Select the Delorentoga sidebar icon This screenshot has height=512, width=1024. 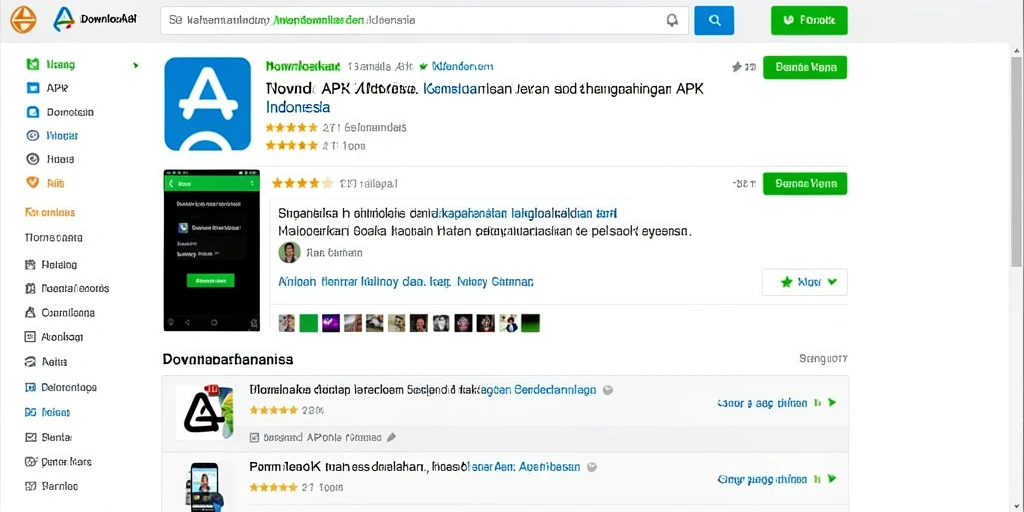(30, 387)
